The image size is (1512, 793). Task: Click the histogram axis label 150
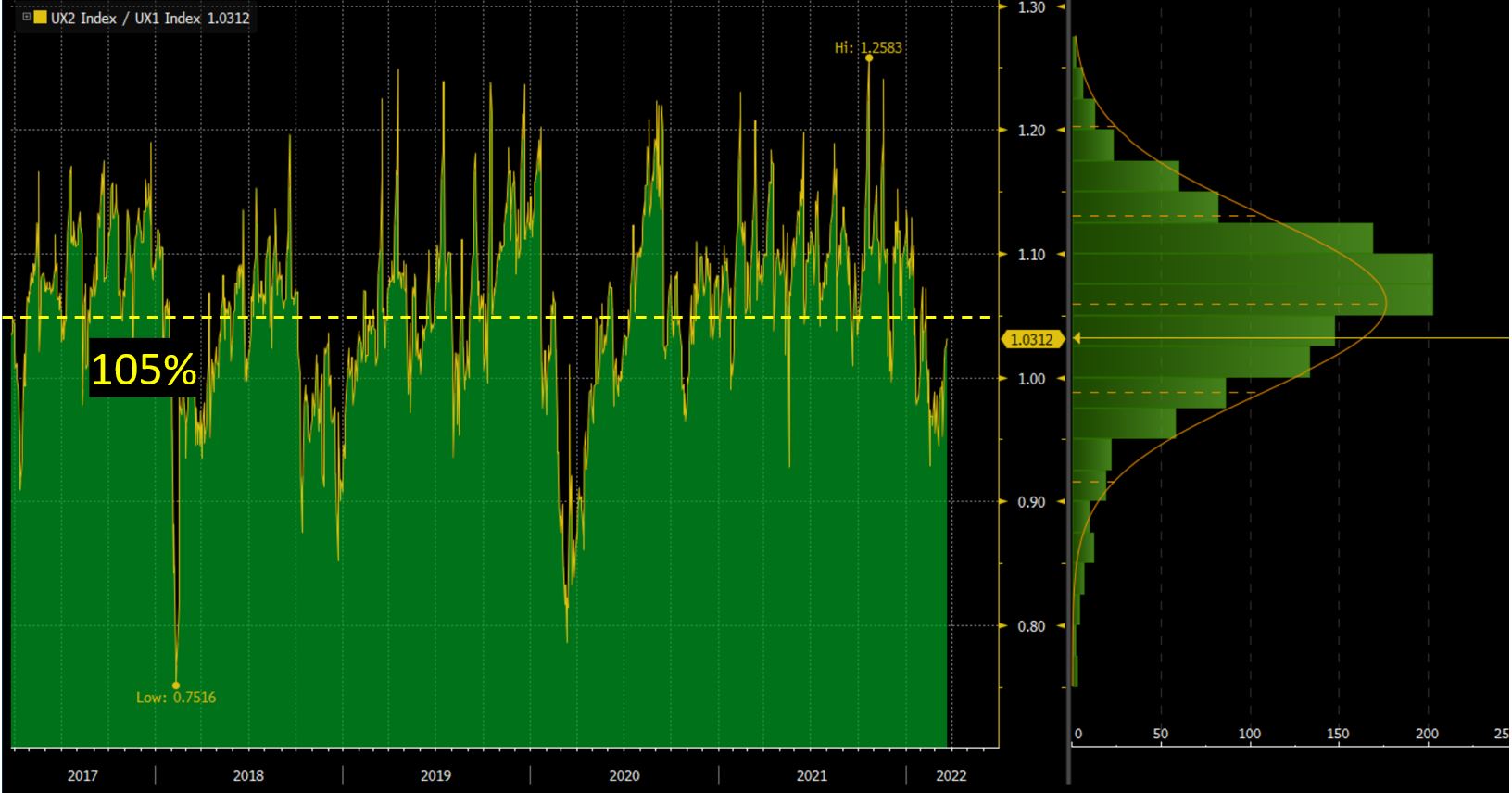pos(1338,734)
